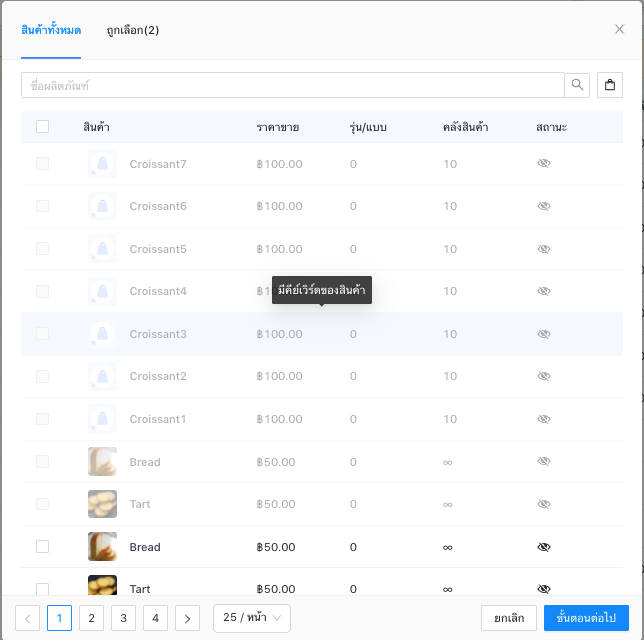Click the ราคาขาย column header
Viewport: 644px width, 640px height.
pos(278,127)
